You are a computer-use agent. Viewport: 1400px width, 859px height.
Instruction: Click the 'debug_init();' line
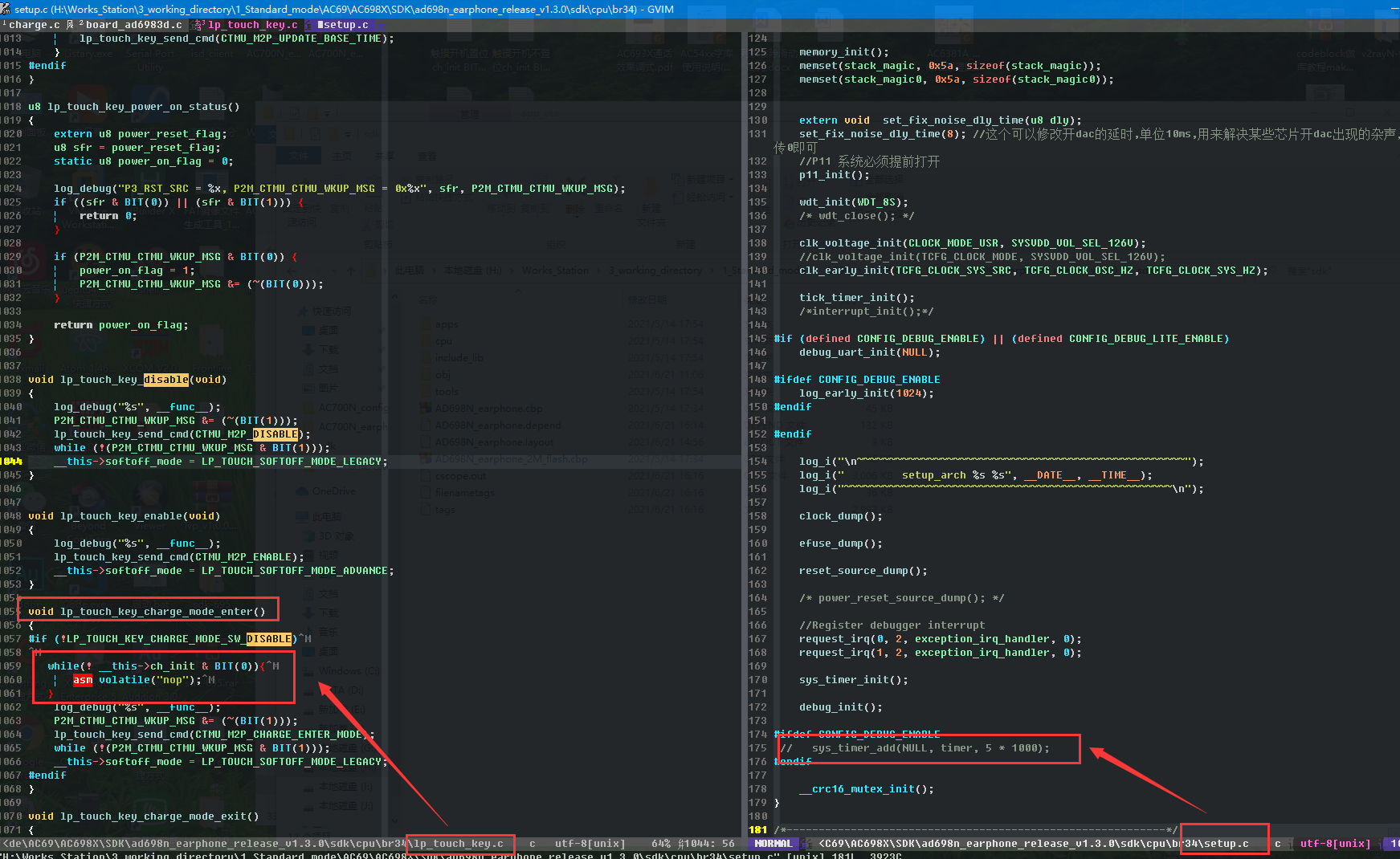point(841,707)
